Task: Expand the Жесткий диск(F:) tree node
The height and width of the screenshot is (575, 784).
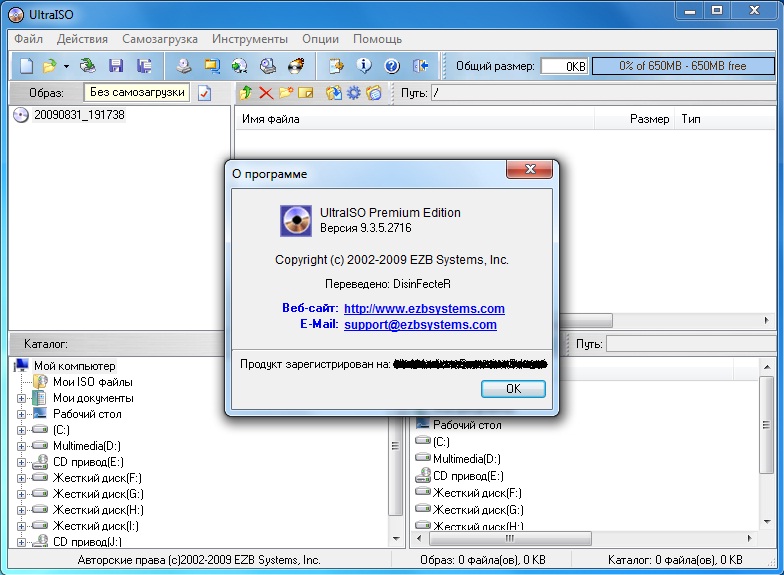Action: click(22, 478)
